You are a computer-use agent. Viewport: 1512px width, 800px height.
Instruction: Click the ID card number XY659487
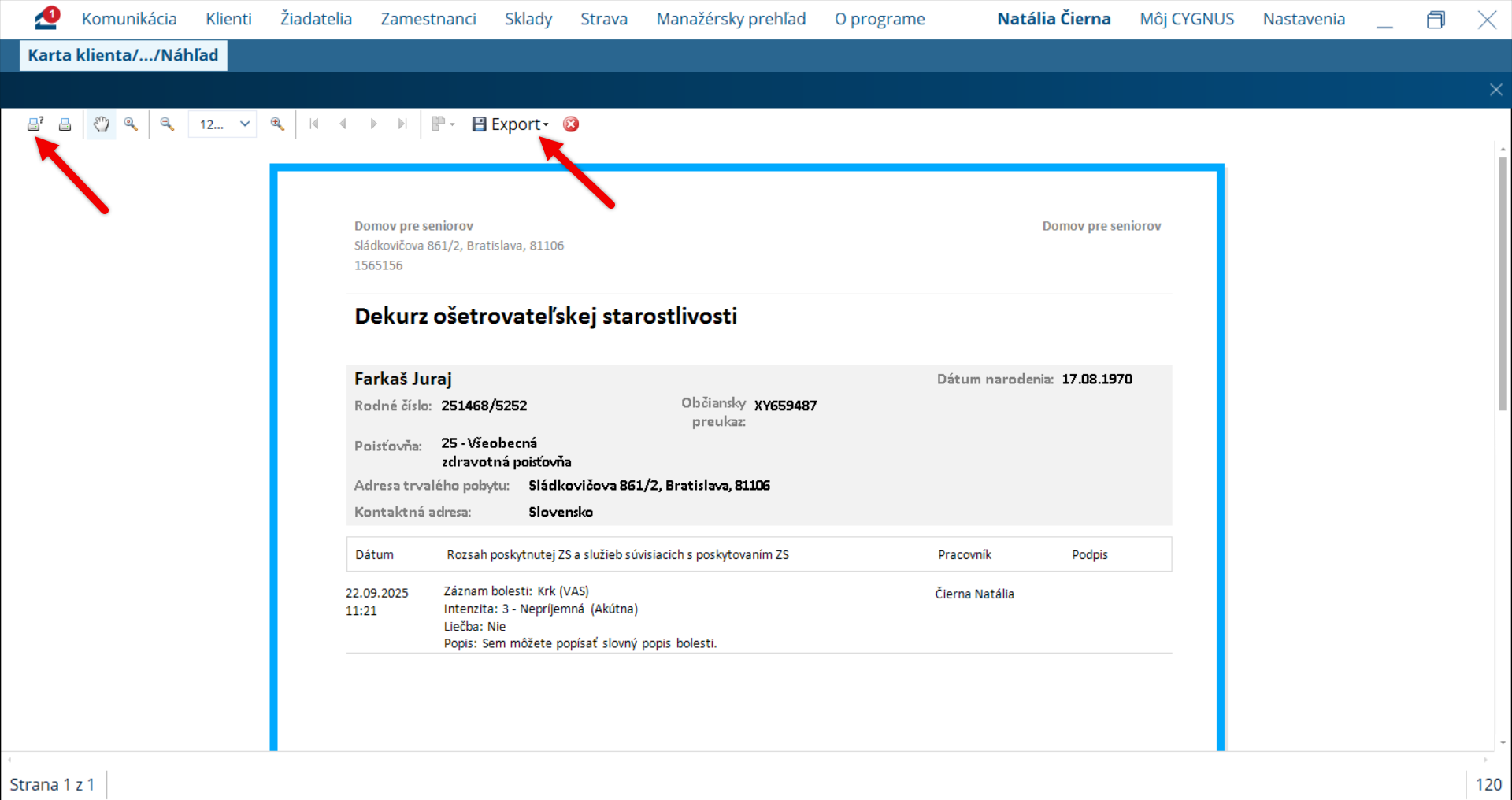point(786,406)
